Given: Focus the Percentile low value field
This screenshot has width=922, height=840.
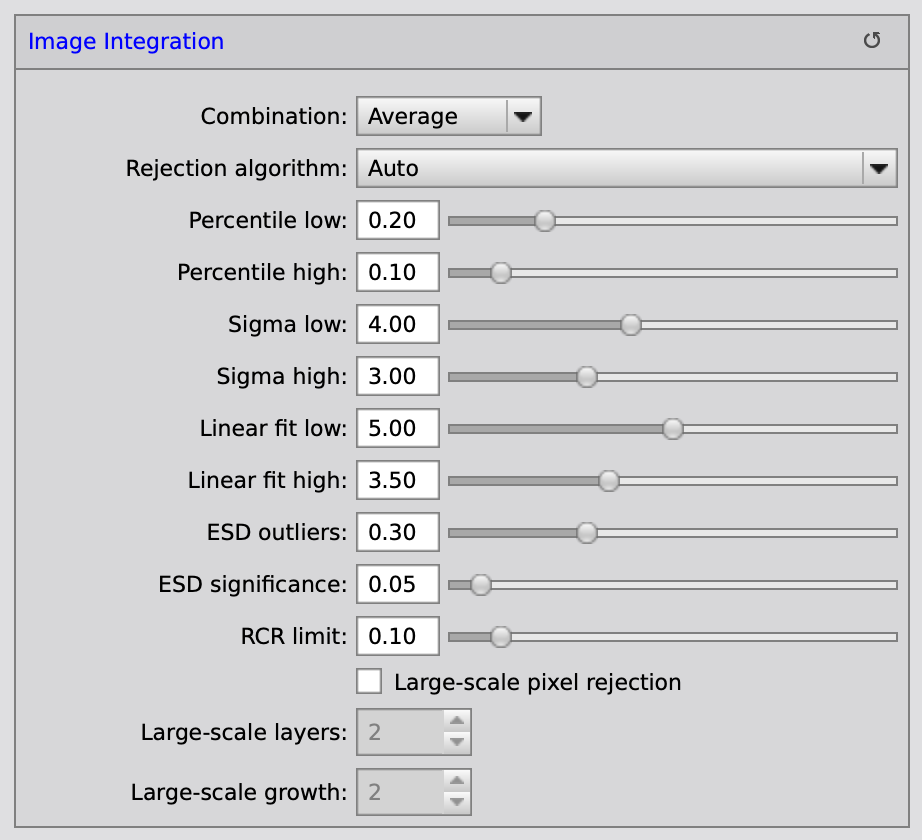Looking at the screenshot, I should tap(398, 220).
